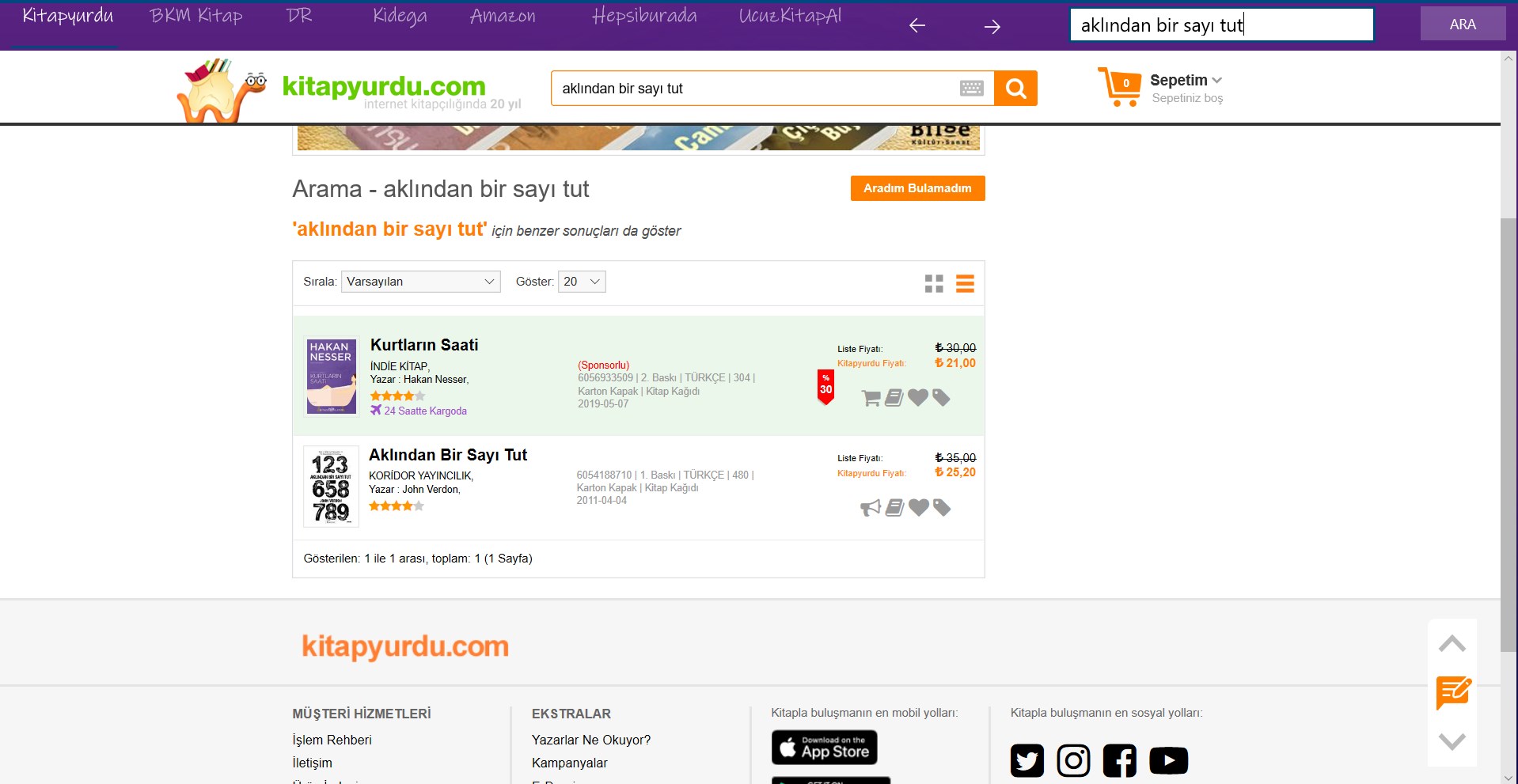Image resolution: width=1518 pixels, height=784 pixels.
Task: Open the orange feedback note icon
Action: [x=1453, y=693]
